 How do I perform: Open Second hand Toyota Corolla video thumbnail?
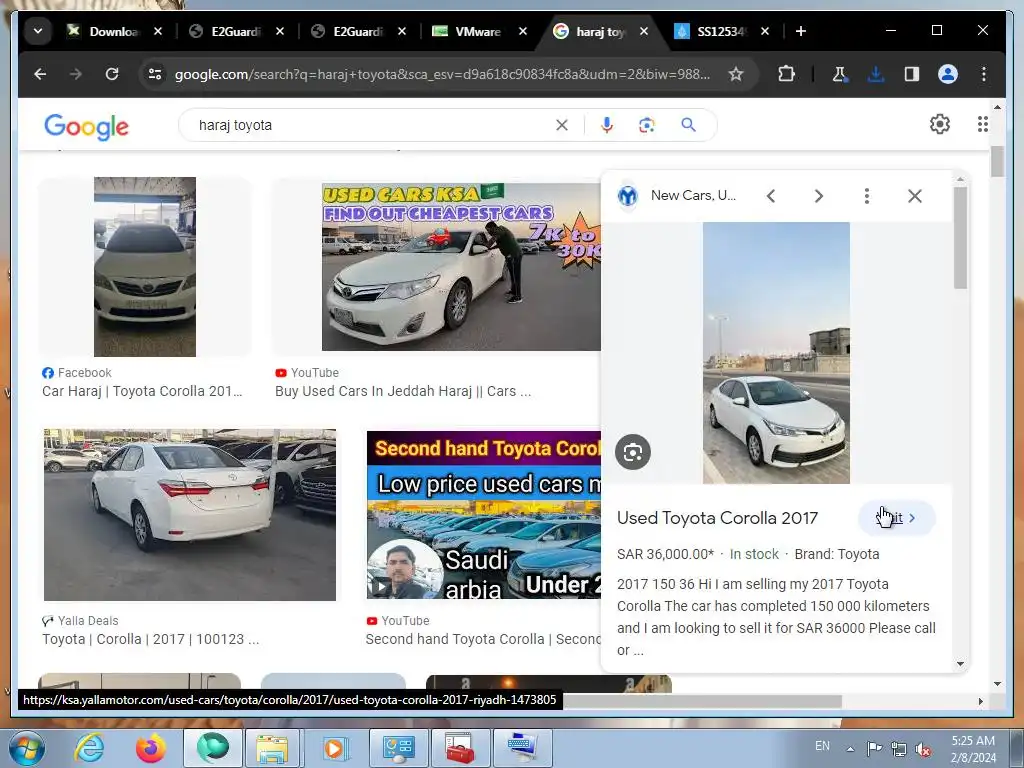click(483, 515)
